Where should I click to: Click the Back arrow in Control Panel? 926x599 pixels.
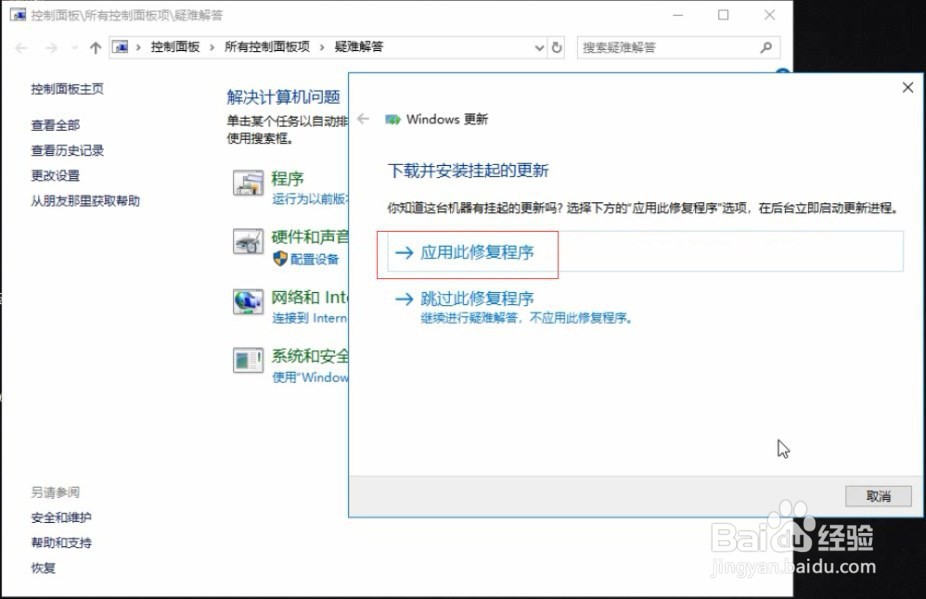[21, 48]
